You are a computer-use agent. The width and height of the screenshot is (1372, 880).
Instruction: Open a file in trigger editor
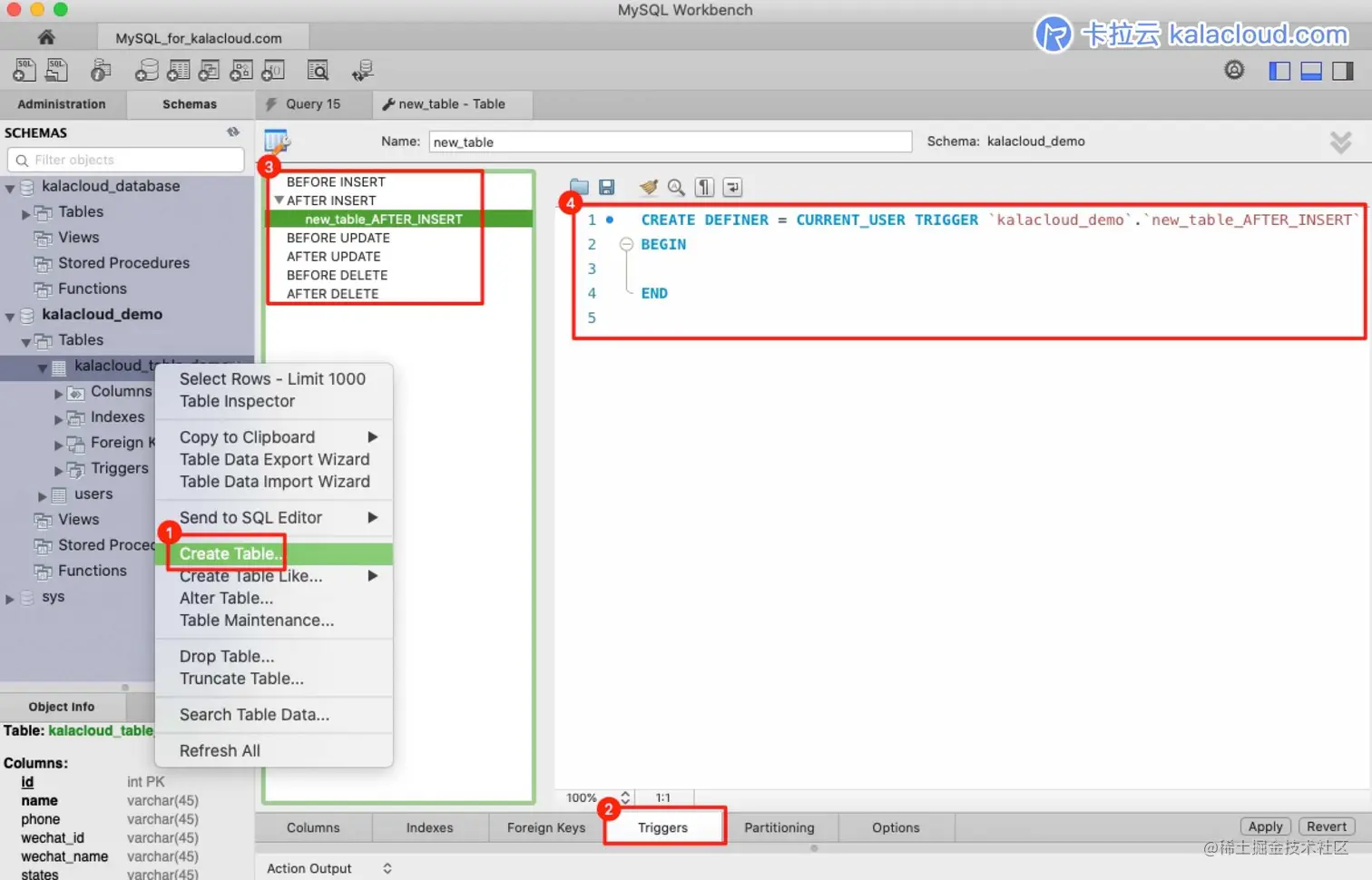pyautogui.click(x=579, y=187)
